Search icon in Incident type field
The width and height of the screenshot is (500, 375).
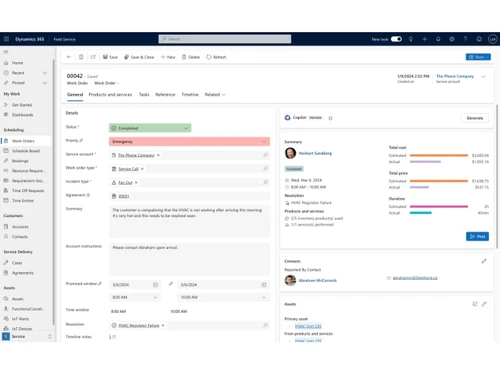pos(265,182)
